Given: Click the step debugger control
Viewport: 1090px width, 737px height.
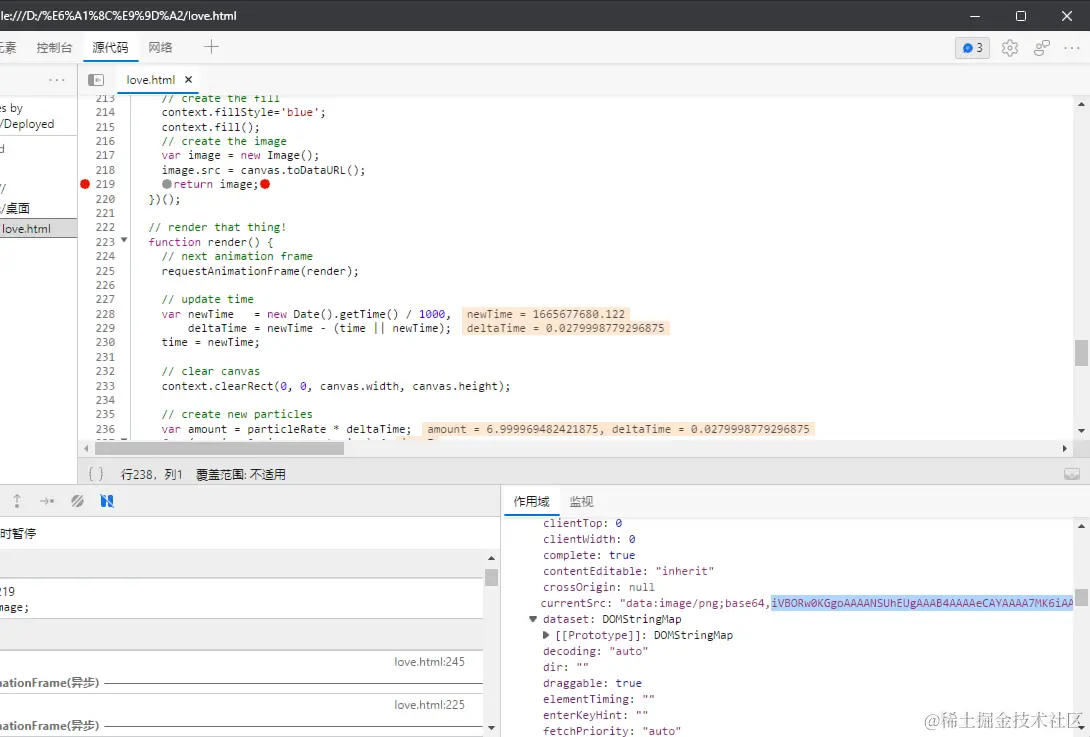Looking at the screenshot, I should coord(47,501).
